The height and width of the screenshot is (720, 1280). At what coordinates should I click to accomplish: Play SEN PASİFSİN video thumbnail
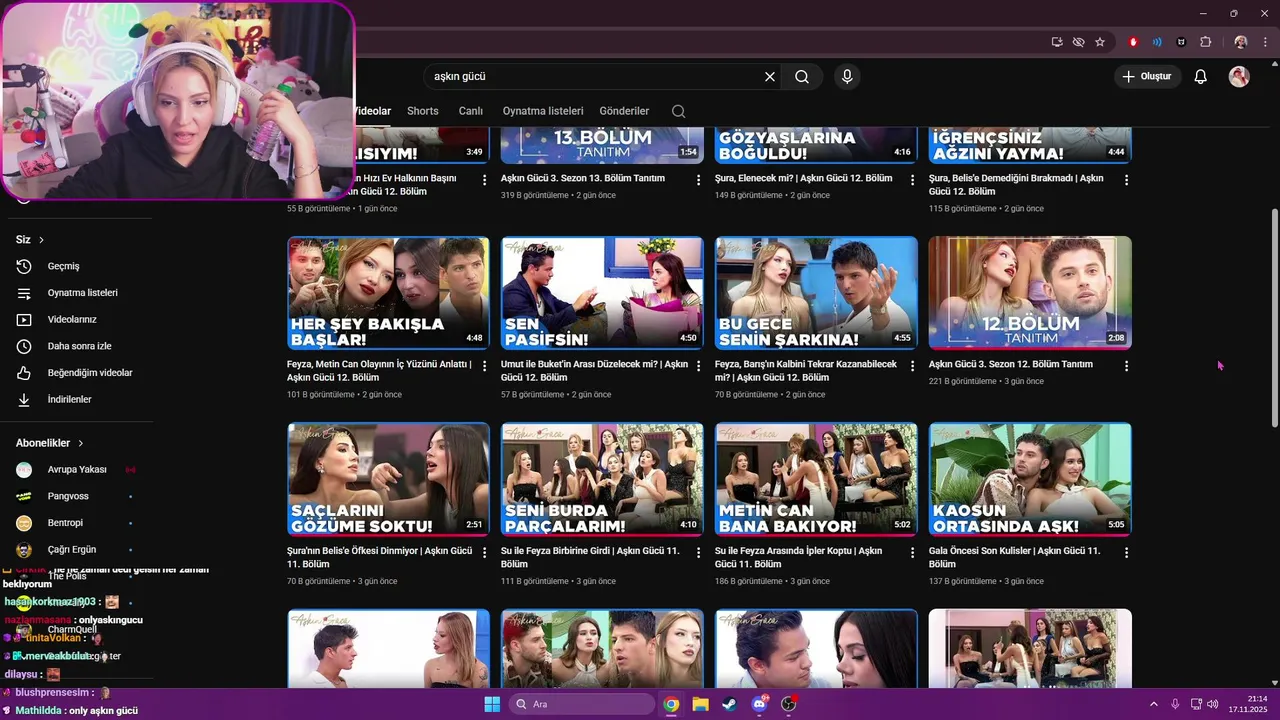point(602,293)
